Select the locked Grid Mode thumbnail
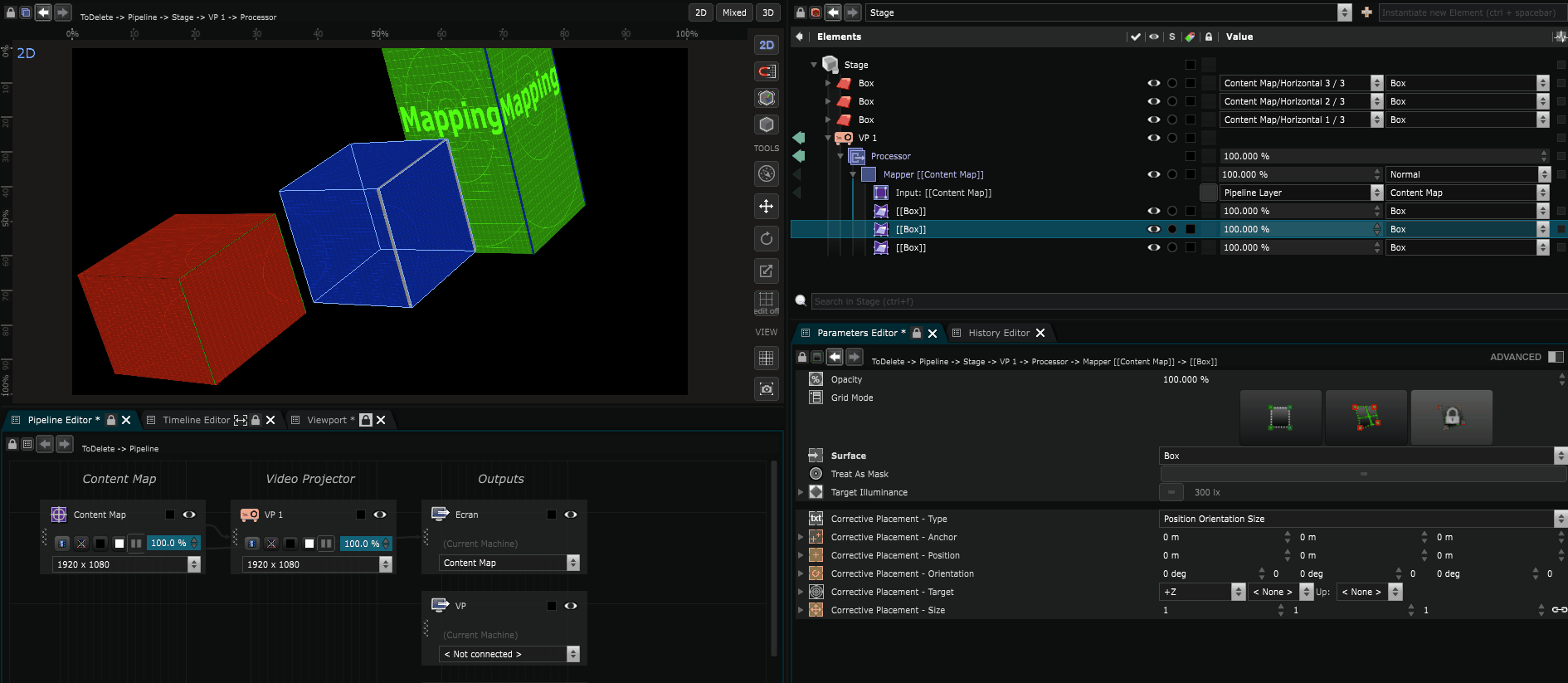1568x683 pixels. click(1451, 417)
